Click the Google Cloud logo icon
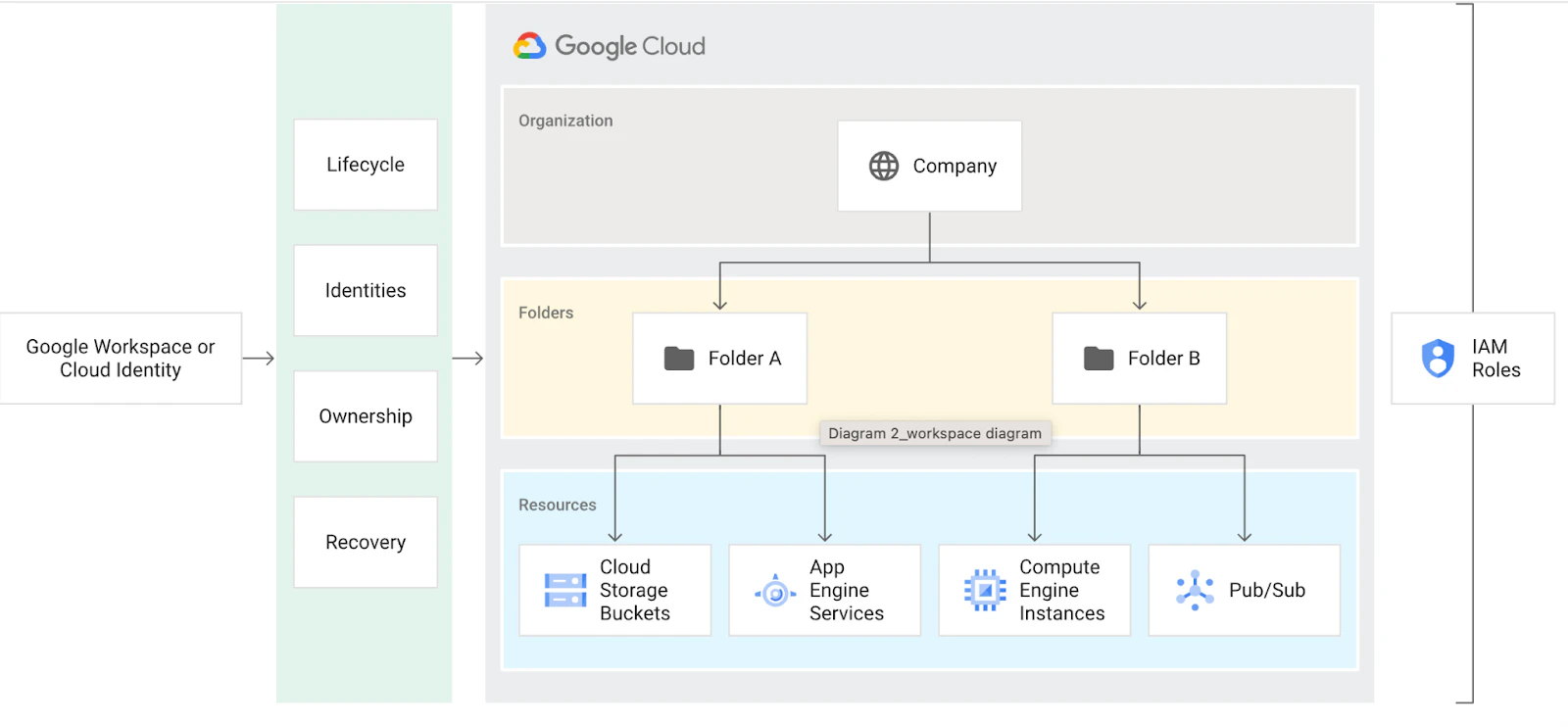Viewport: 1568px width, 727px height. click(529, 46)
